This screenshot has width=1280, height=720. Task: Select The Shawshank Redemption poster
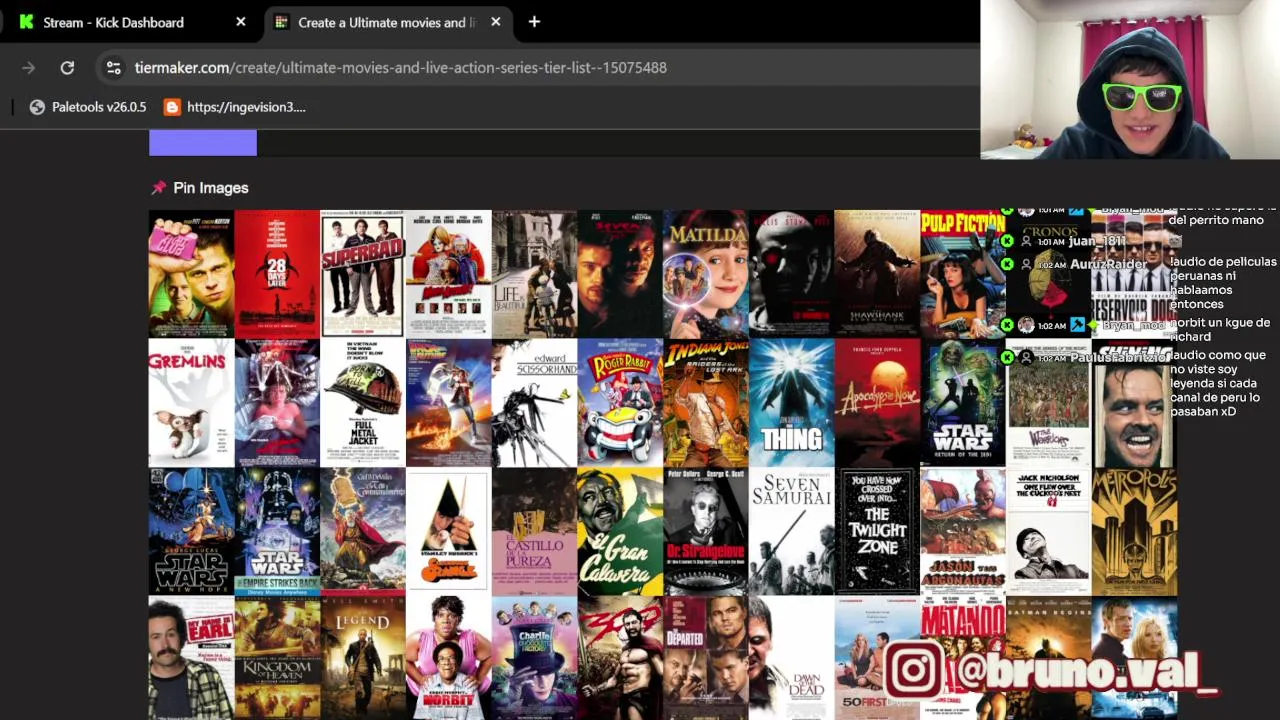pyautogui.click(x=877, y=274)
